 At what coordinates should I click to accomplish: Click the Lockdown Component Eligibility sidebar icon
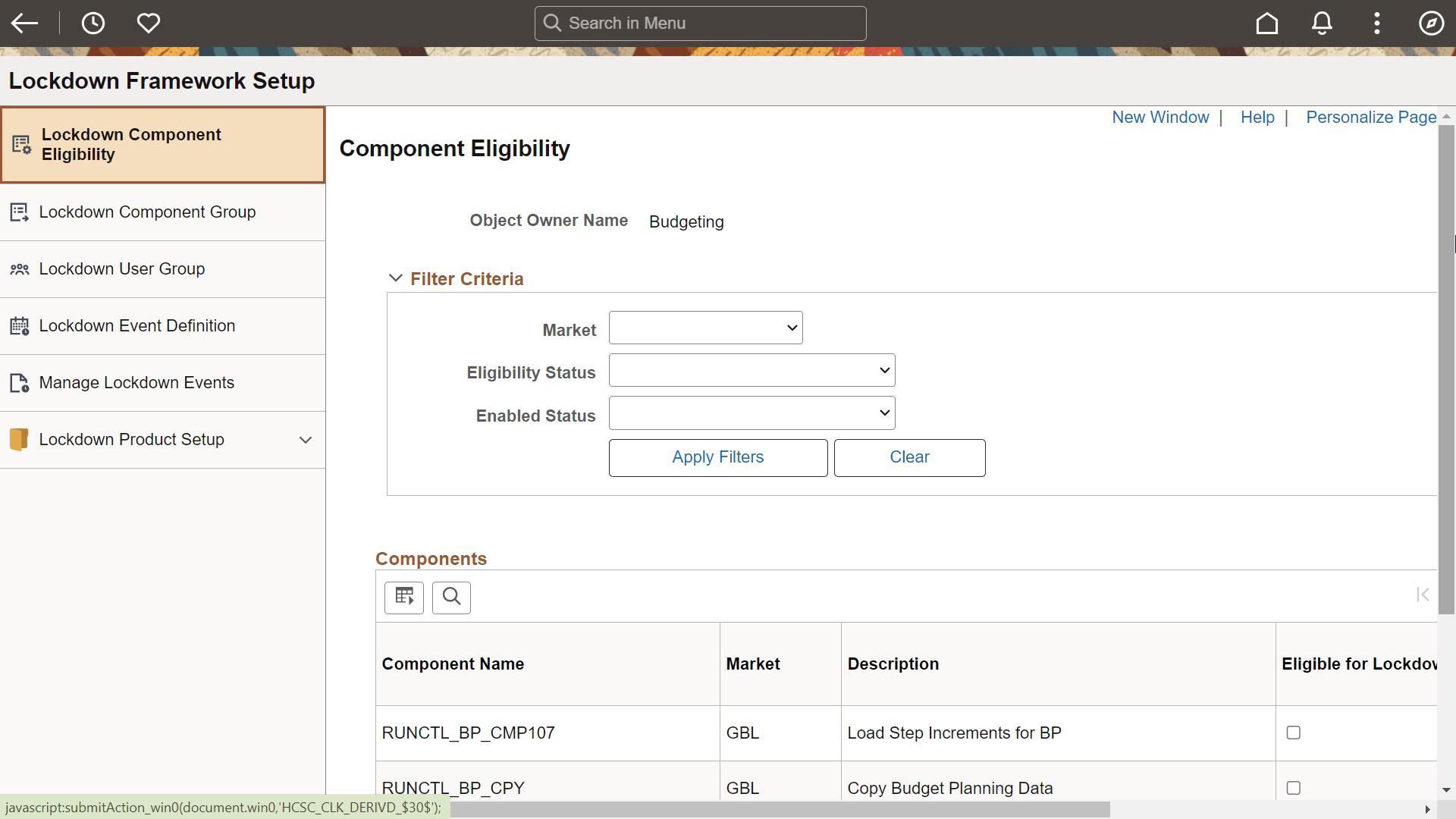tap(21, 144)
